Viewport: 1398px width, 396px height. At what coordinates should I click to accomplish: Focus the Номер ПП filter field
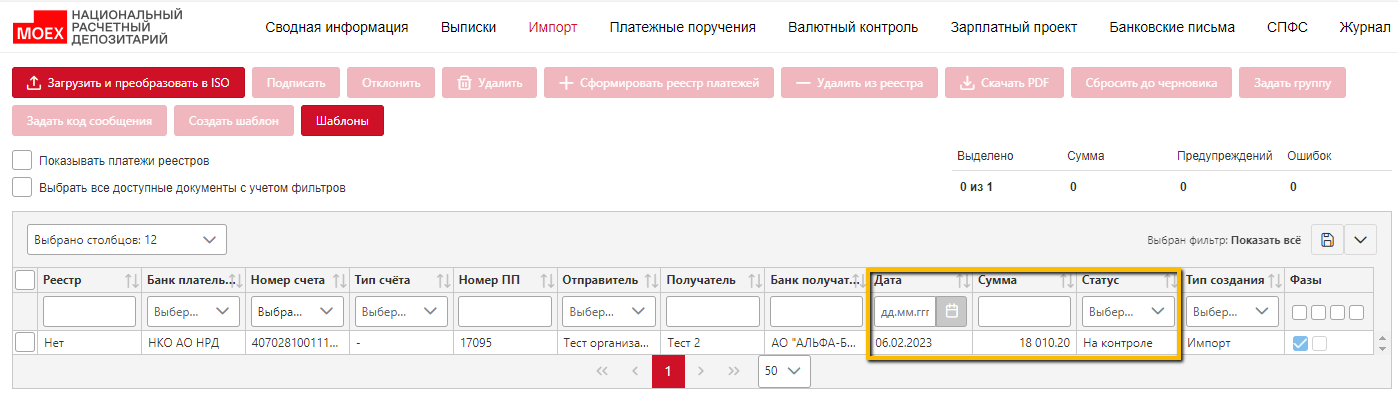click(x=505, y=311)
